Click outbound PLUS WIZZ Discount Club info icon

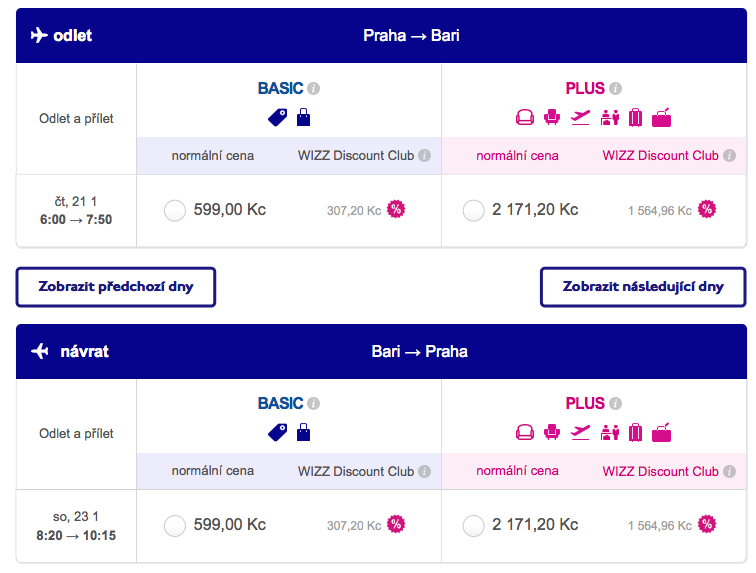729,156
